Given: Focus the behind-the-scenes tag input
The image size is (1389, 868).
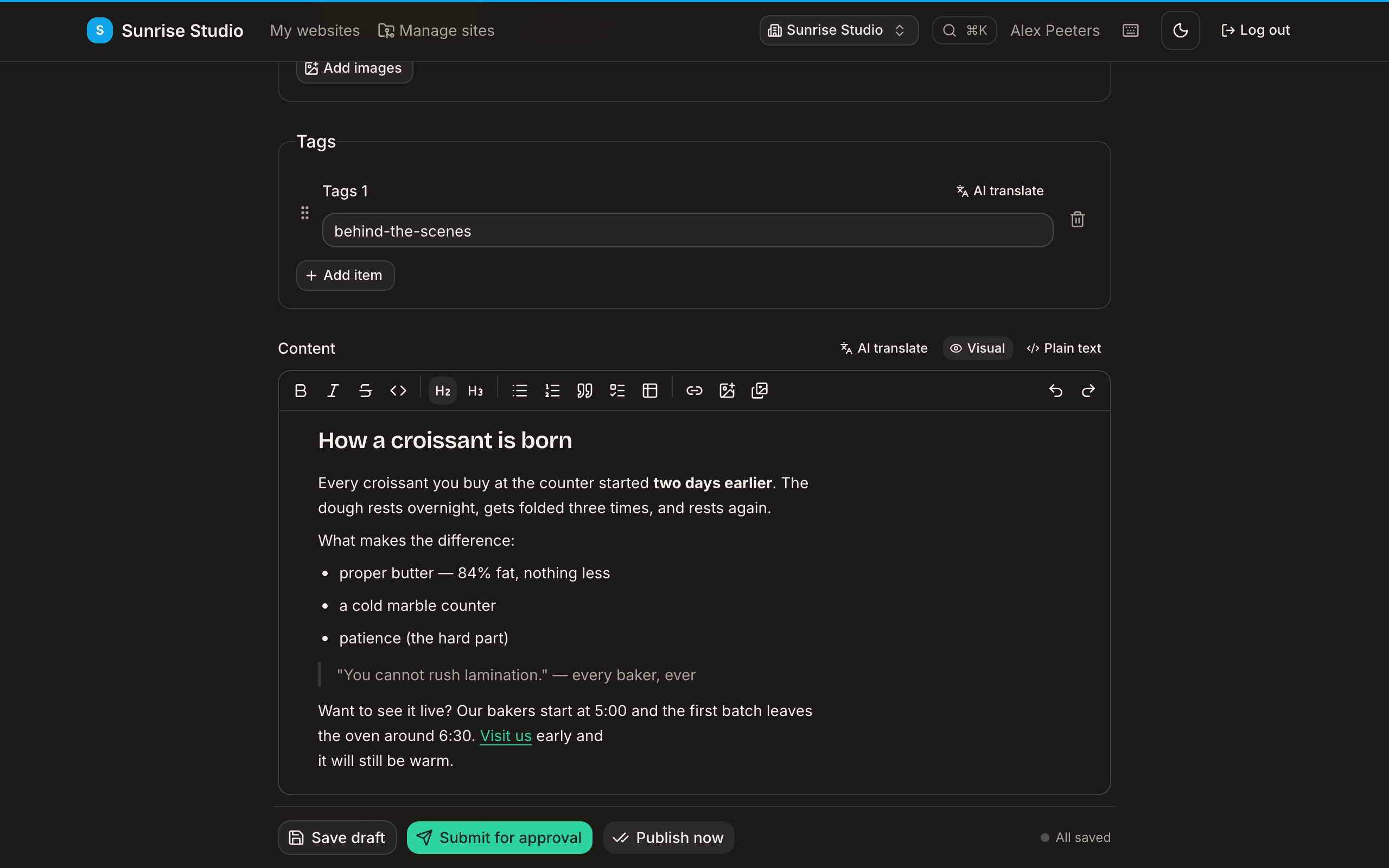Looking at the screenshot, I should point(687,231).
